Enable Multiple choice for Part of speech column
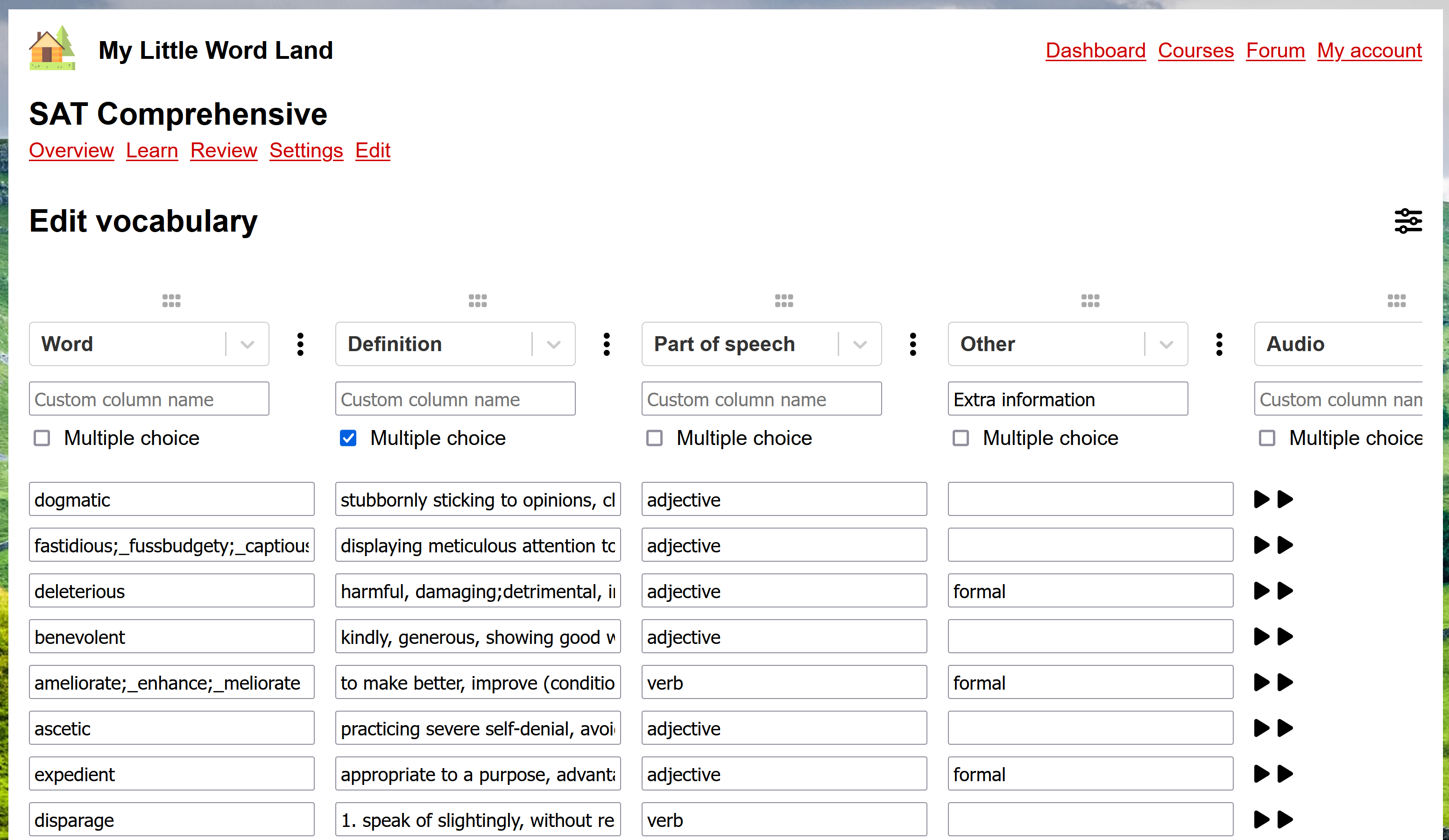The height and width of the screenshot is (840, 1449). [x=654, y=438]
